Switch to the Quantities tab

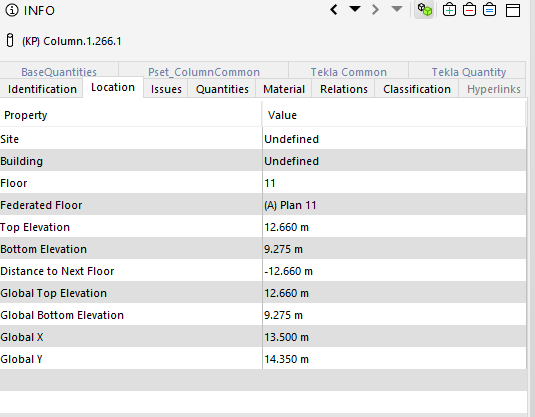tap(222, 89)
